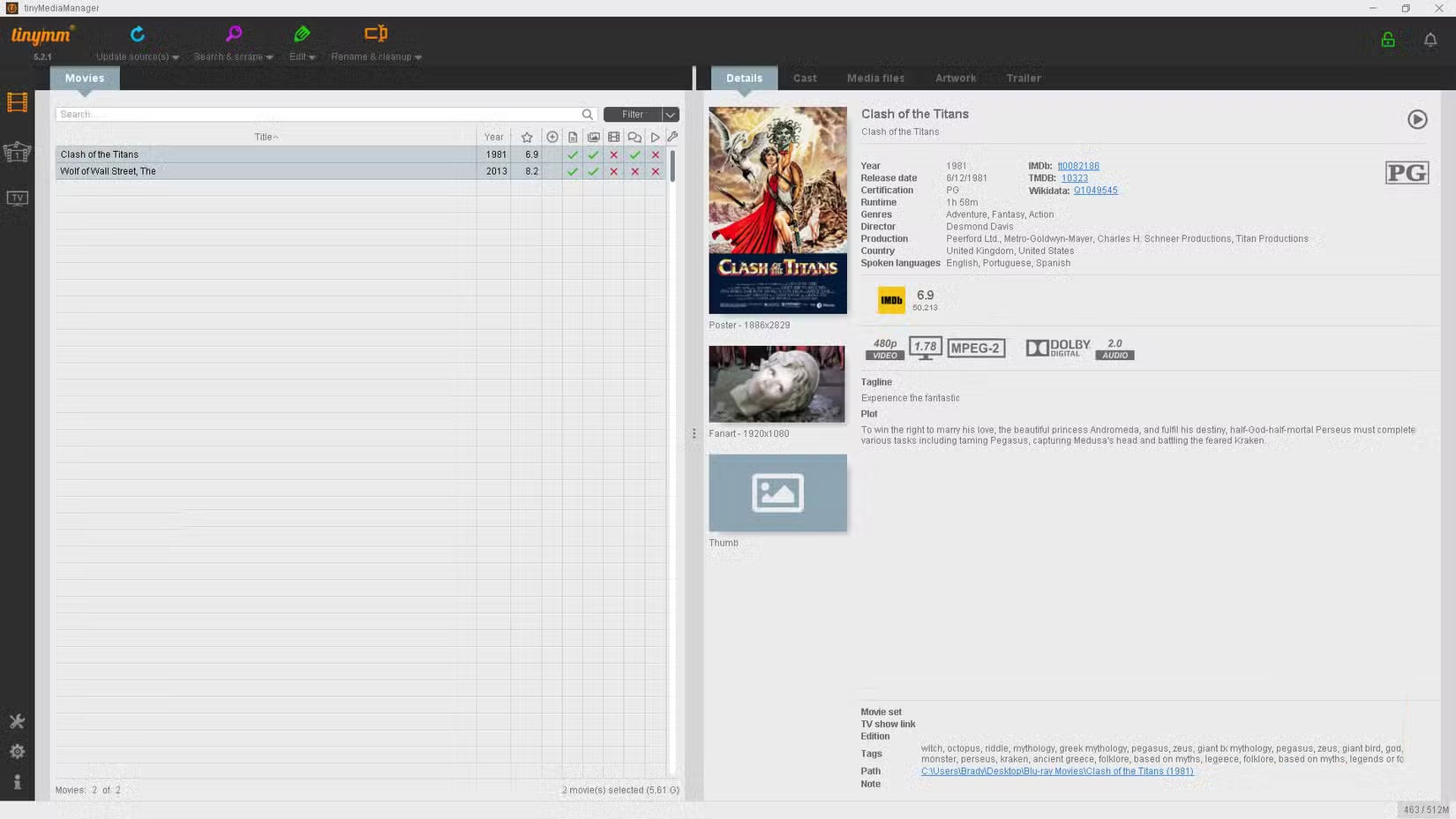Open the TV shows section in sidebar
Viewport: 1456px width, 819px height.
coord(17,198)
